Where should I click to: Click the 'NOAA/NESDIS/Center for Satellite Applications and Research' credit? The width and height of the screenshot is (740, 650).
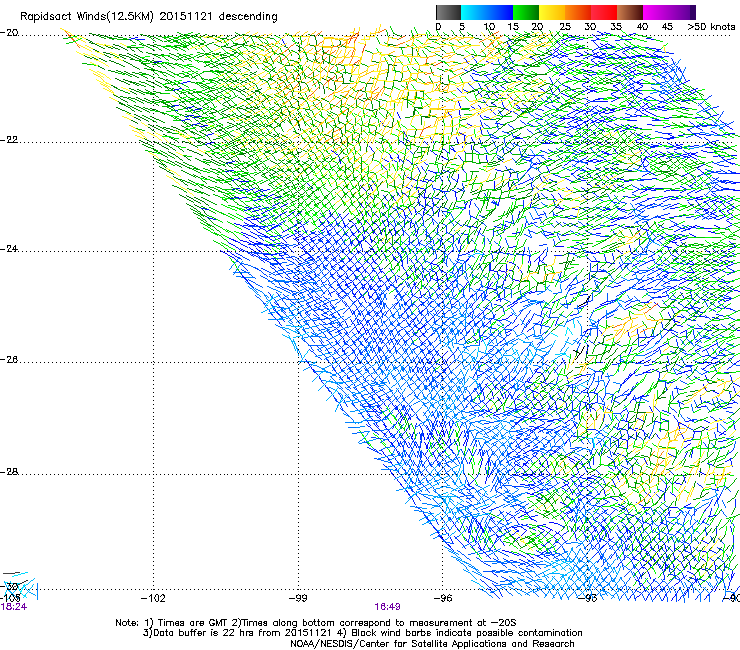pyautogui.click(x=432, y=644)
